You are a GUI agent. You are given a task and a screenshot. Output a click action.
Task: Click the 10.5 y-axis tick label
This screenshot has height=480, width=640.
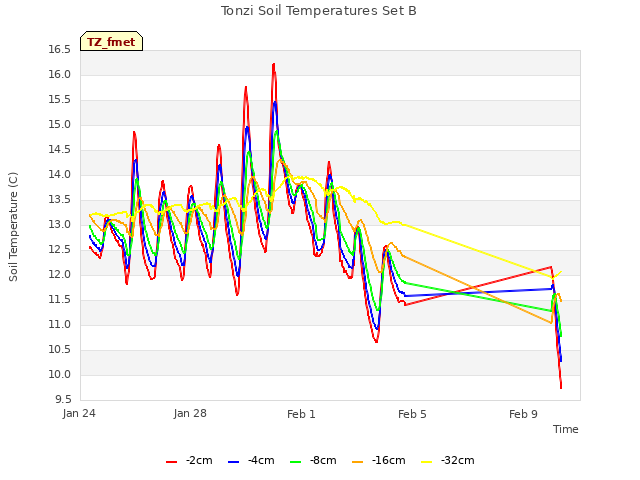60,349
